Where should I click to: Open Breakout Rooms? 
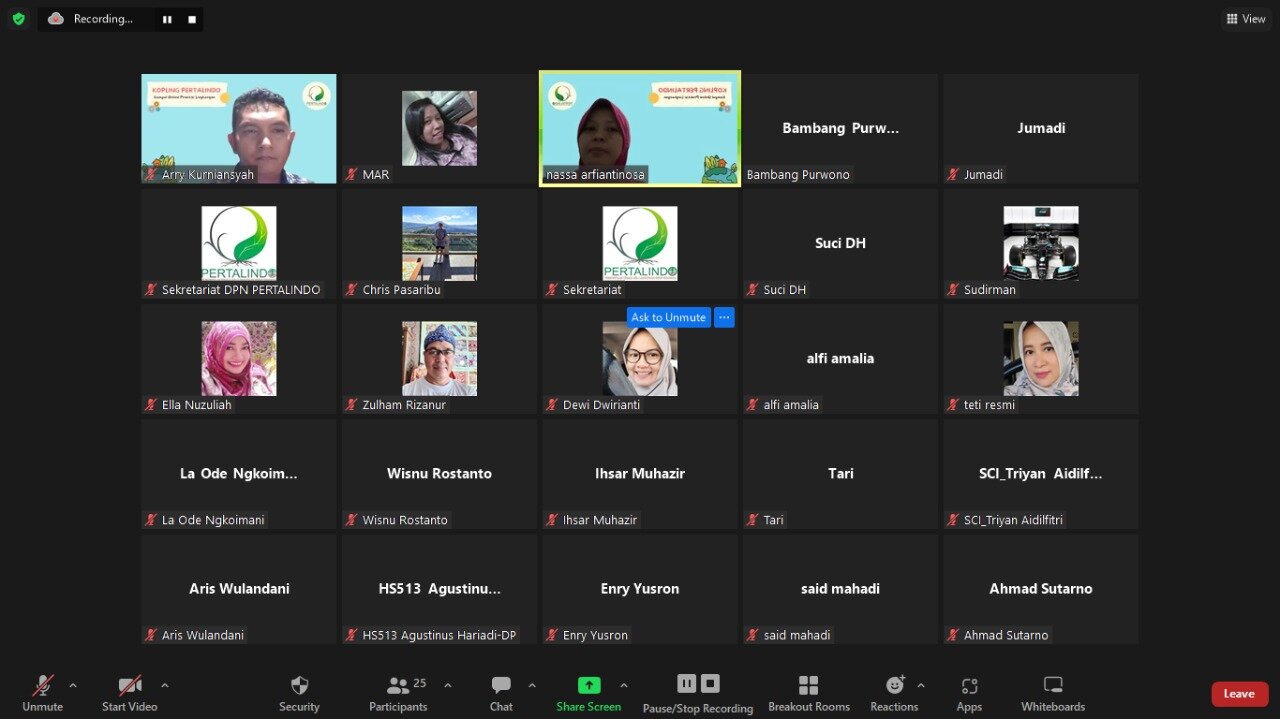point(808,693)
